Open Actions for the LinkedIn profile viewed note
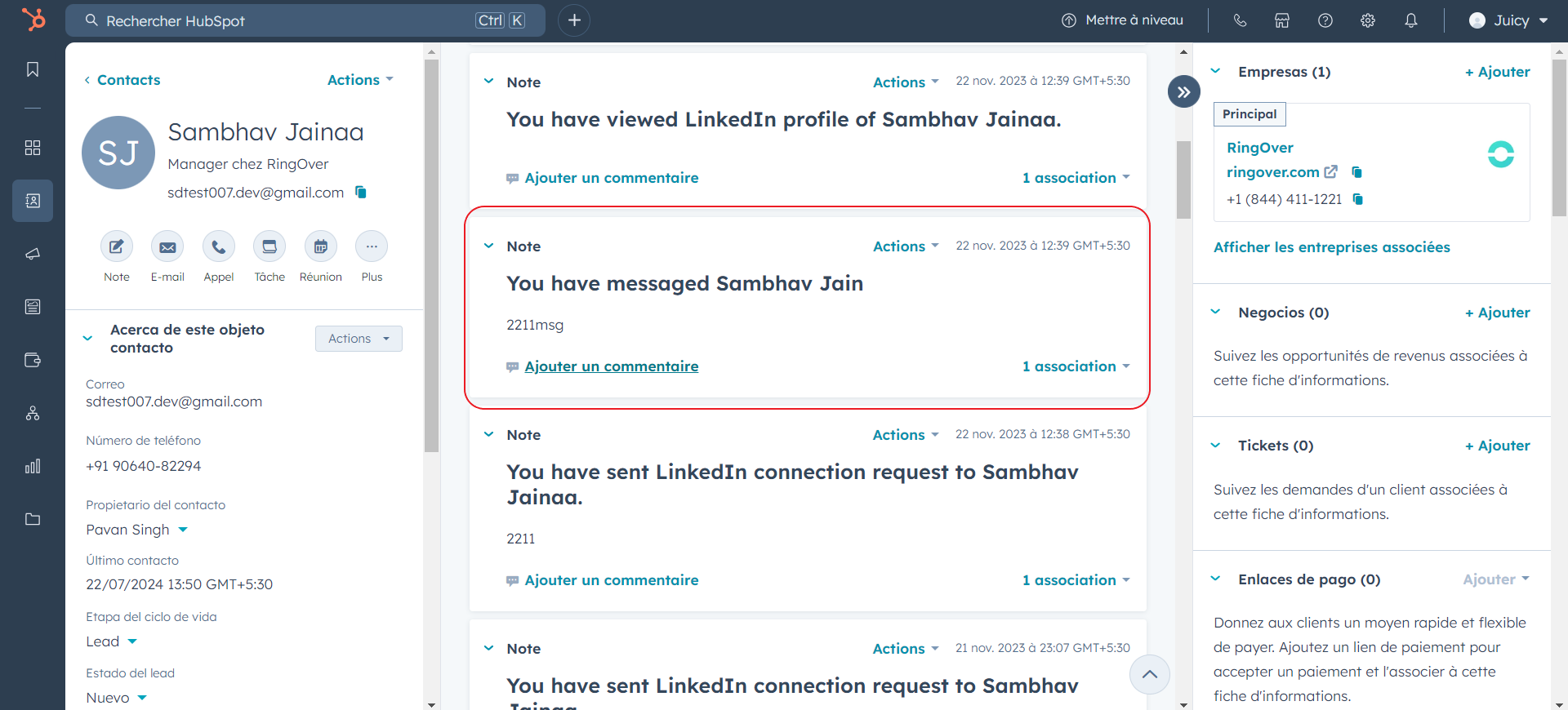This screenshot has width=1568, height=710. point(906,82)
